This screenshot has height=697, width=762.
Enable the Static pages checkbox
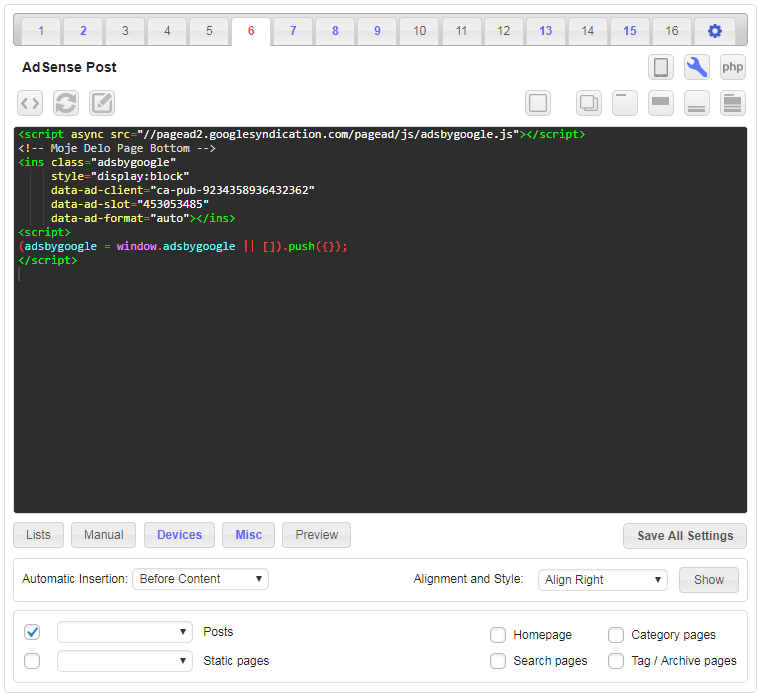pos(32,661)
